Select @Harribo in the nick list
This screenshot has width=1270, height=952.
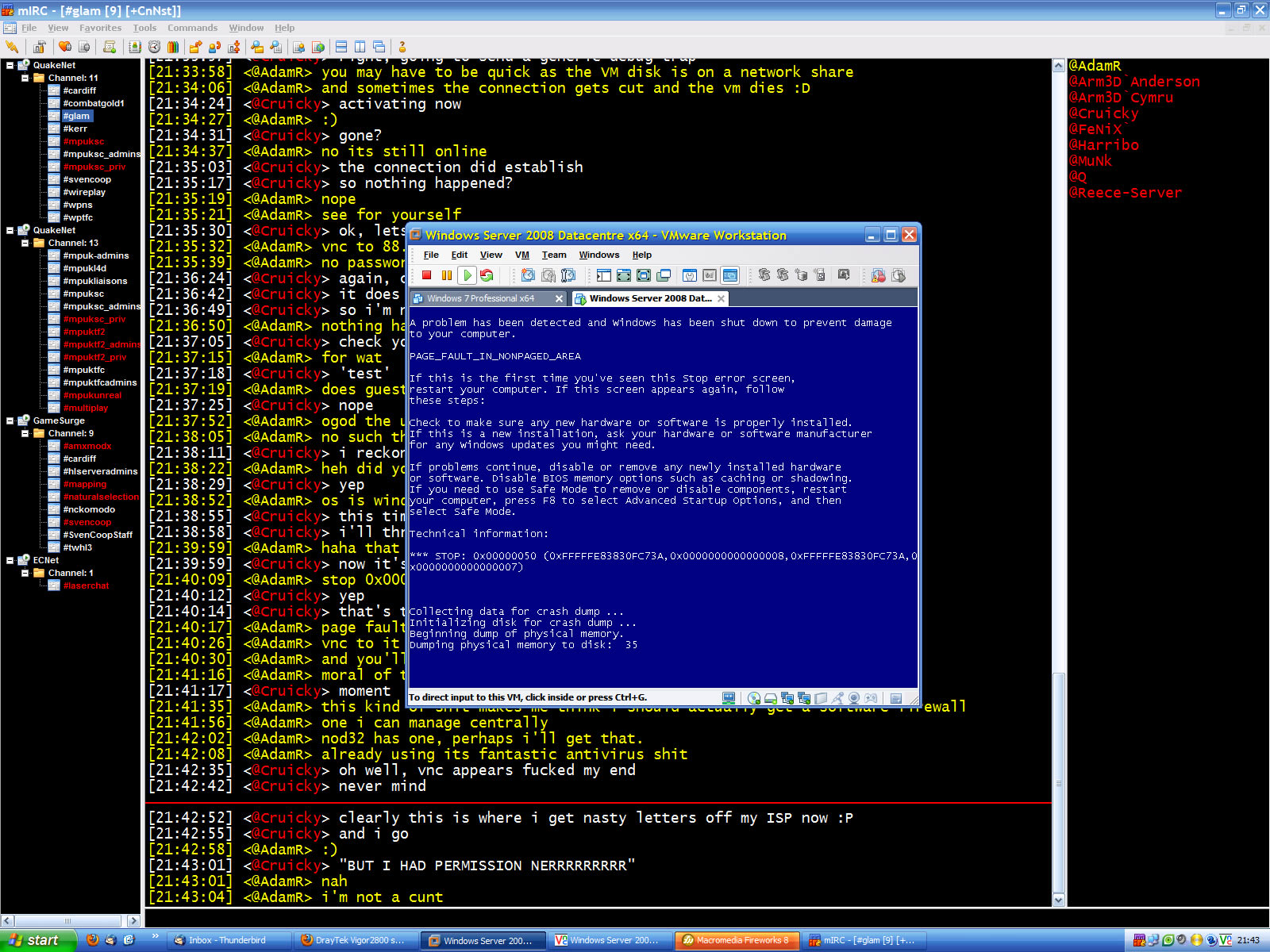click(1104, 145)
